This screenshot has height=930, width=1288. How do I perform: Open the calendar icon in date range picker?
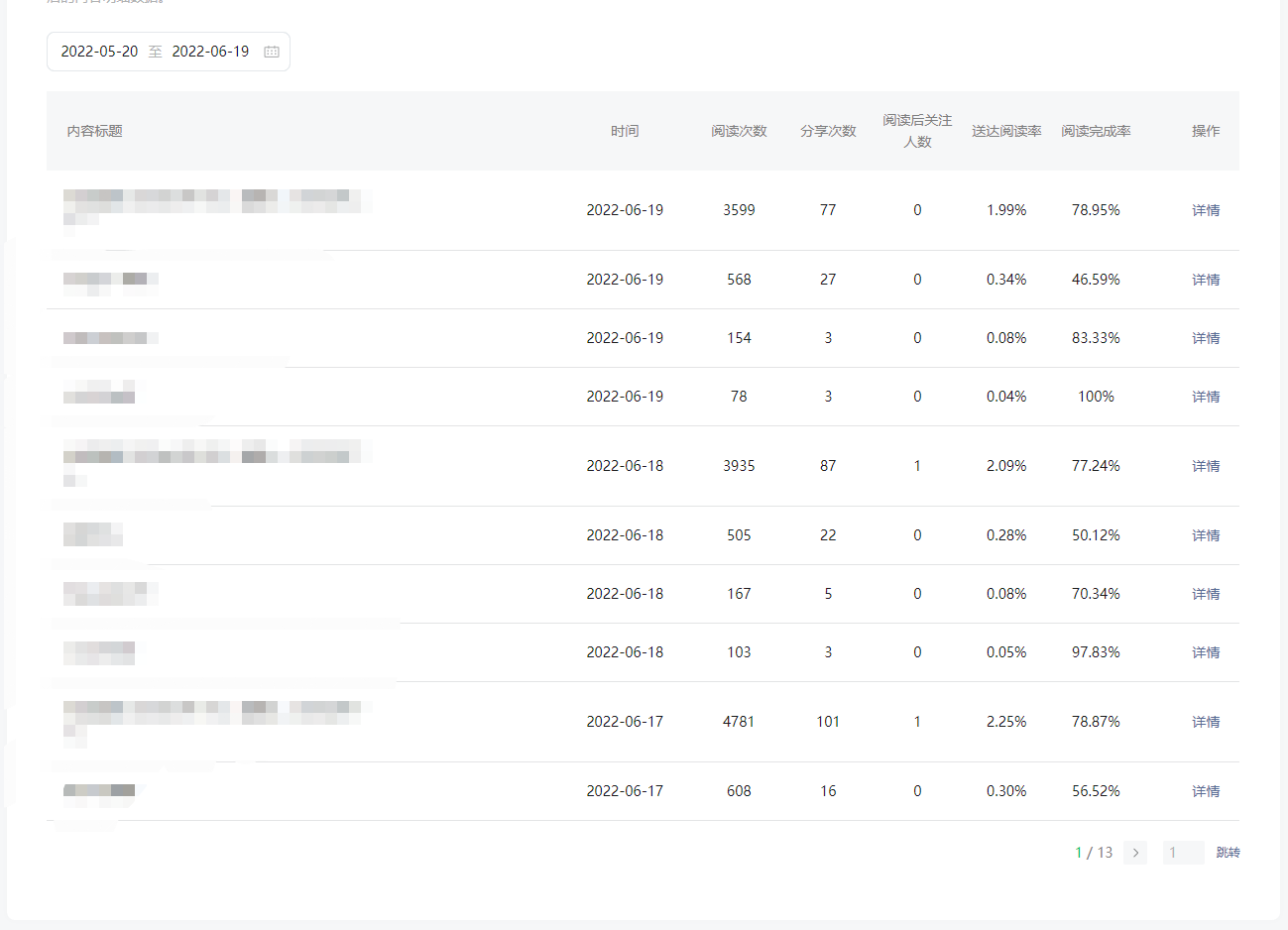272,52
